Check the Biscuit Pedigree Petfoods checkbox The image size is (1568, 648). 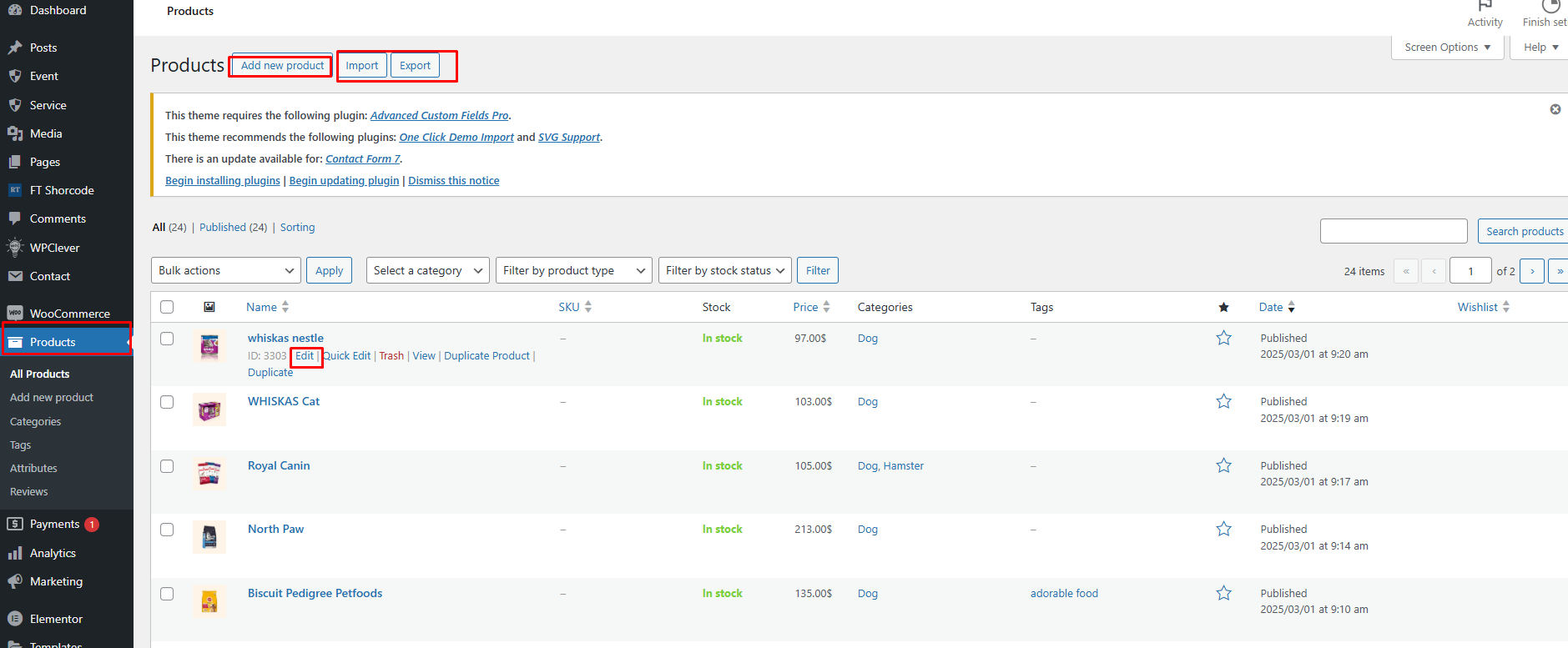[167, 594]
